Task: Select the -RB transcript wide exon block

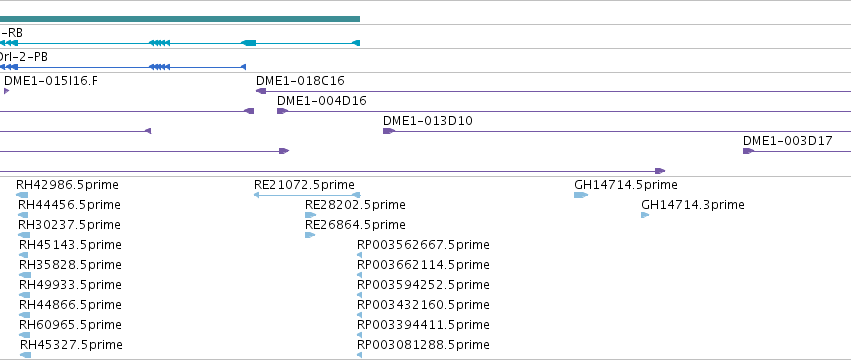Action: click(249, 43)
